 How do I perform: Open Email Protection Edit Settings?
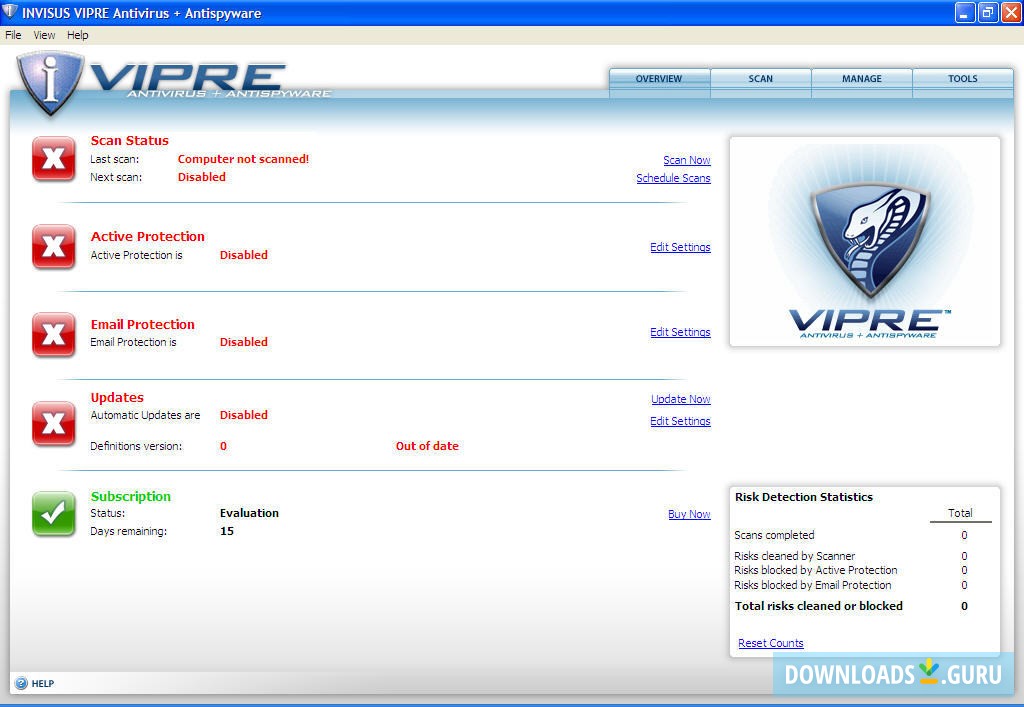pos(681,332)
